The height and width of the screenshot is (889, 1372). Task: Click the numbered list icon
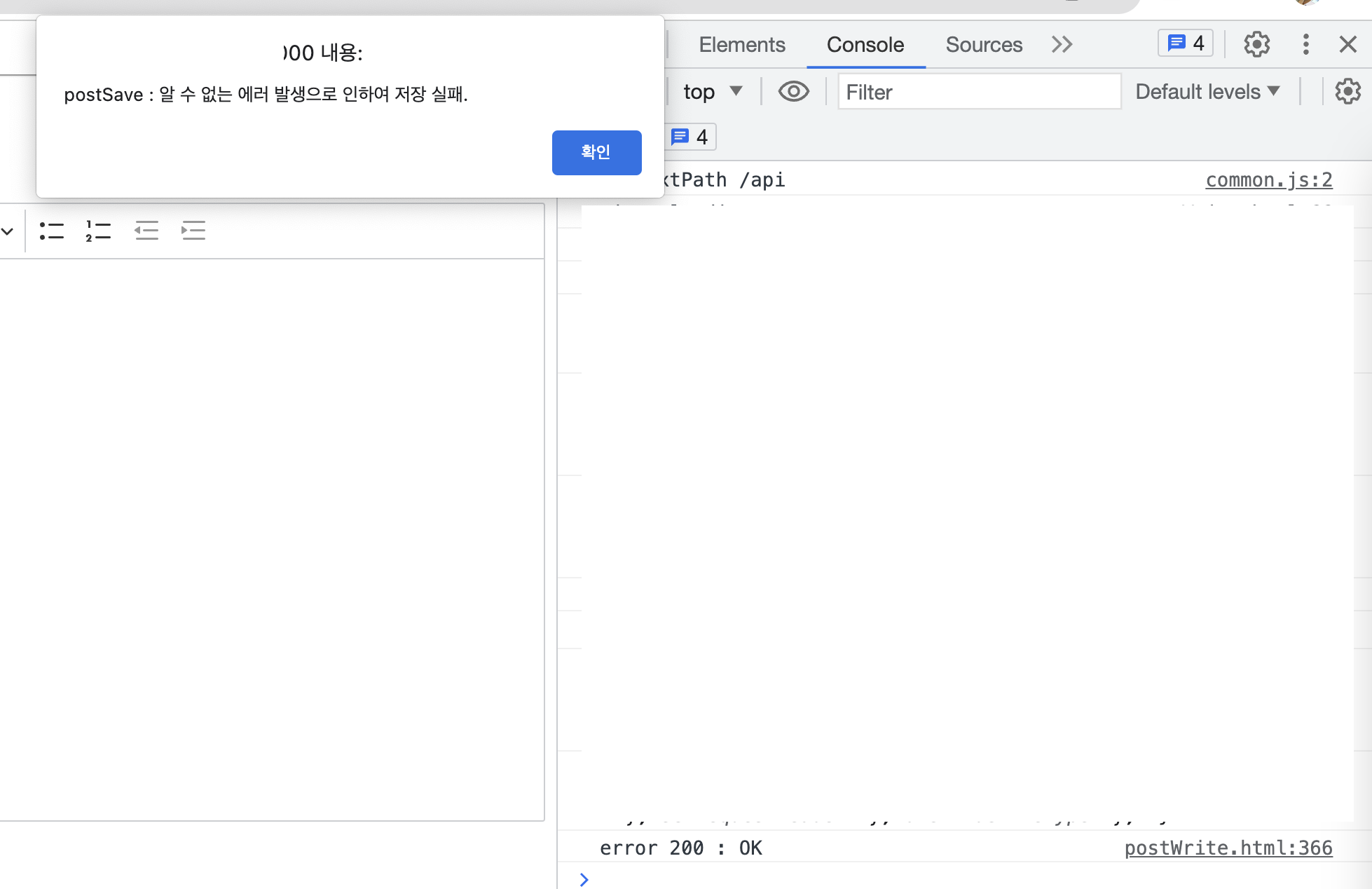point(98,231)
